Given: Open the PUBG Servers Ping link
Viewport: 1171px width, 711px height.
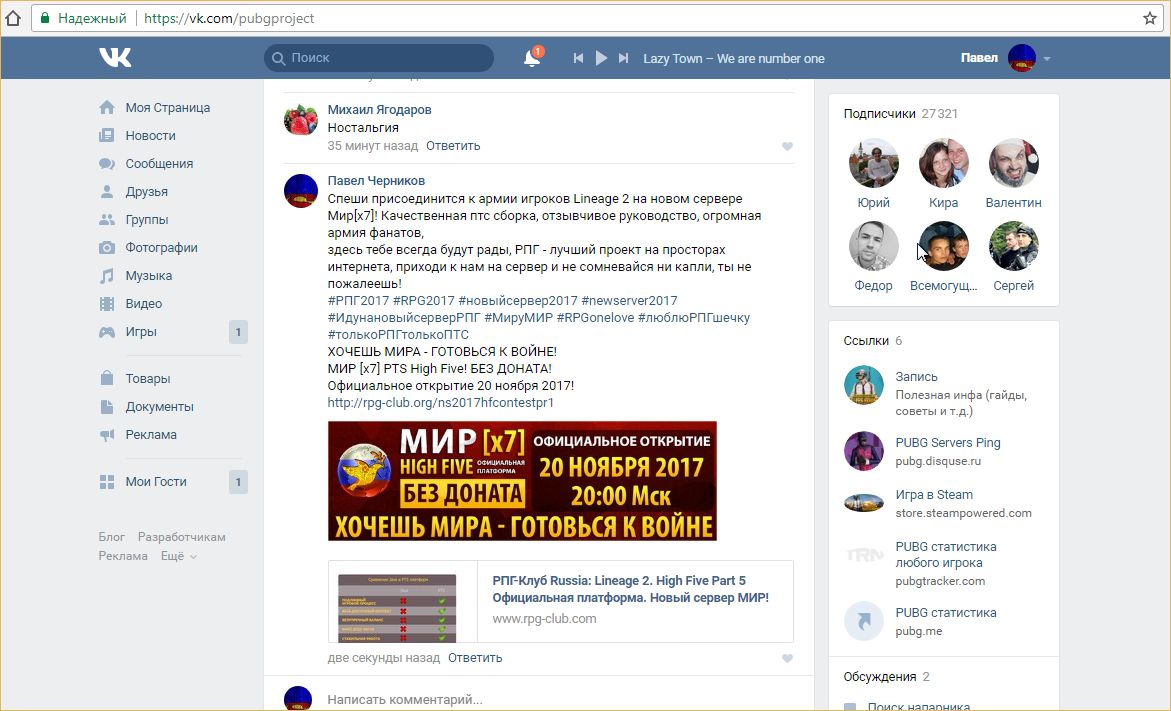Looking at the screenshot, I should pyautogui.click(x=948, y=443).
